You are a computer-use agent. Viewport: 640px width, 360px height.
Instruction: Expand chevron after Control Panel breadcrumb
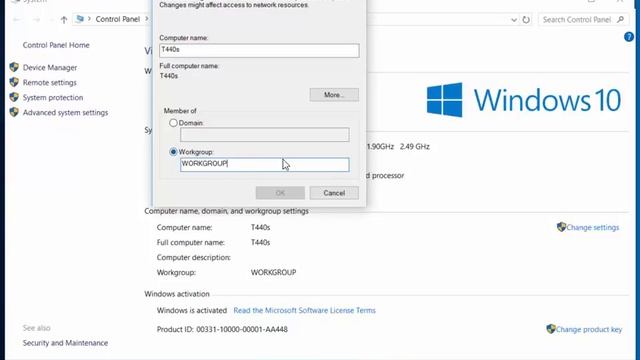(147, 19)
